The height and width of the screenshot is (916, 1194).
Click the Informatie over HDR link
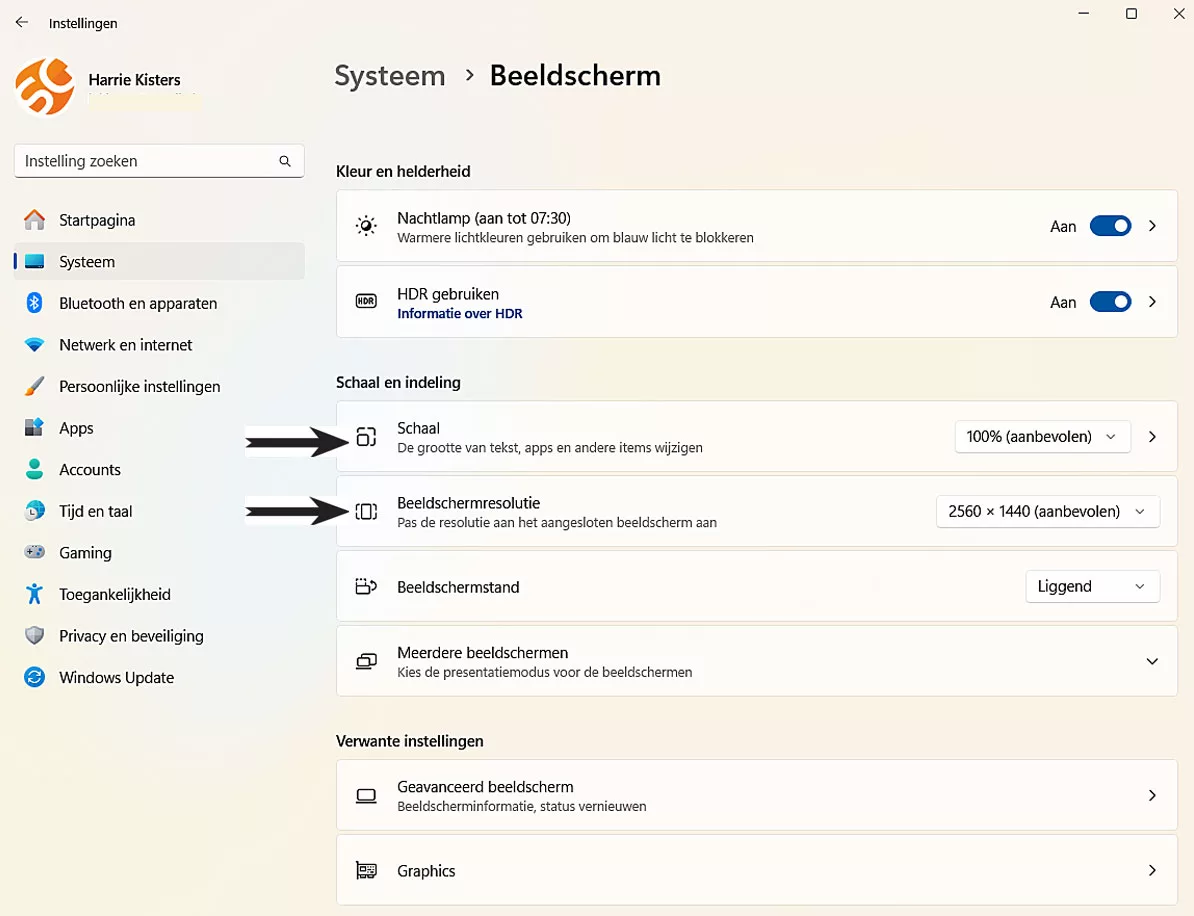tap(460, 314)
